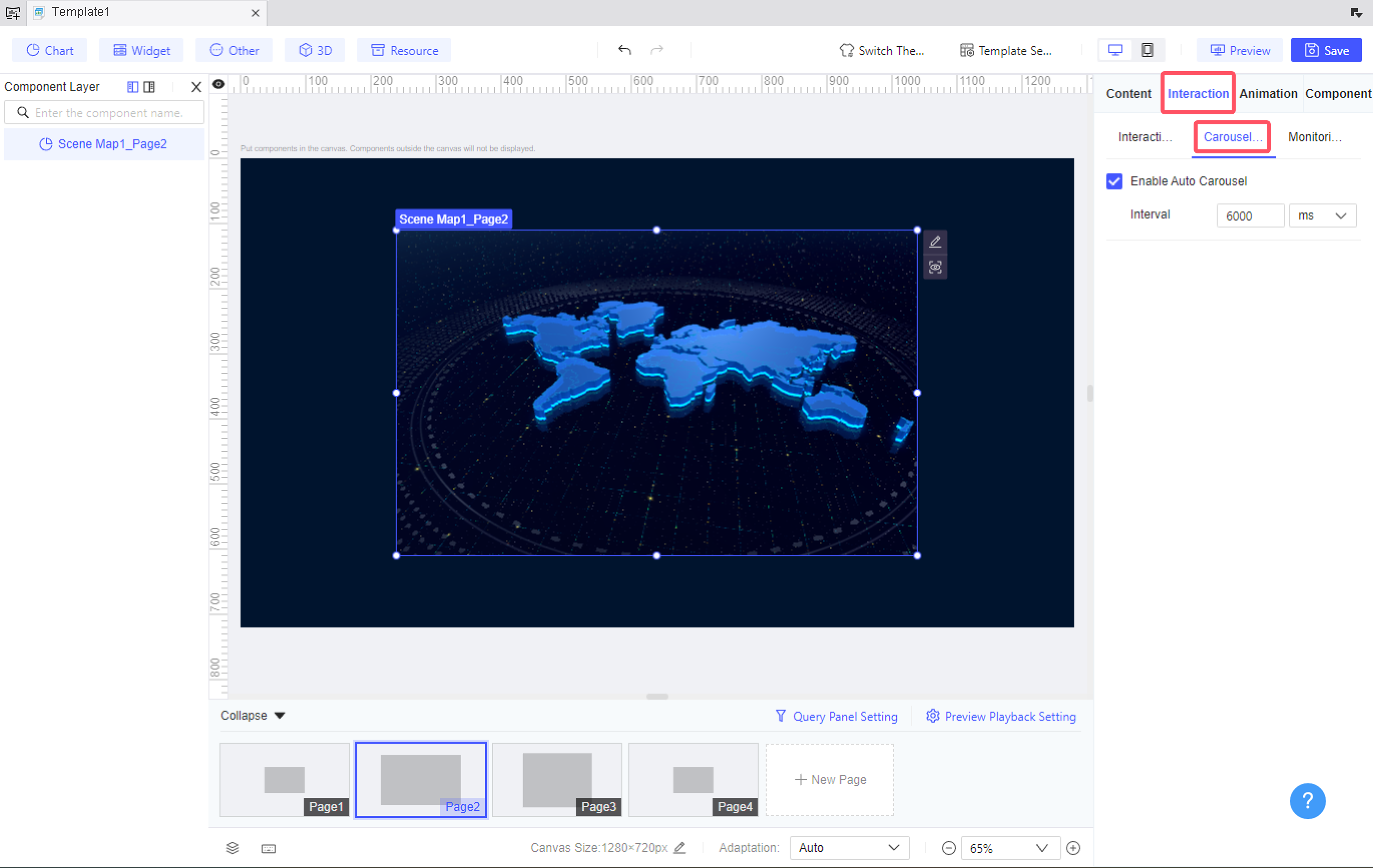Open the Other component menu
Viewport: 1373px width, 868px height.
click(234, 51)
